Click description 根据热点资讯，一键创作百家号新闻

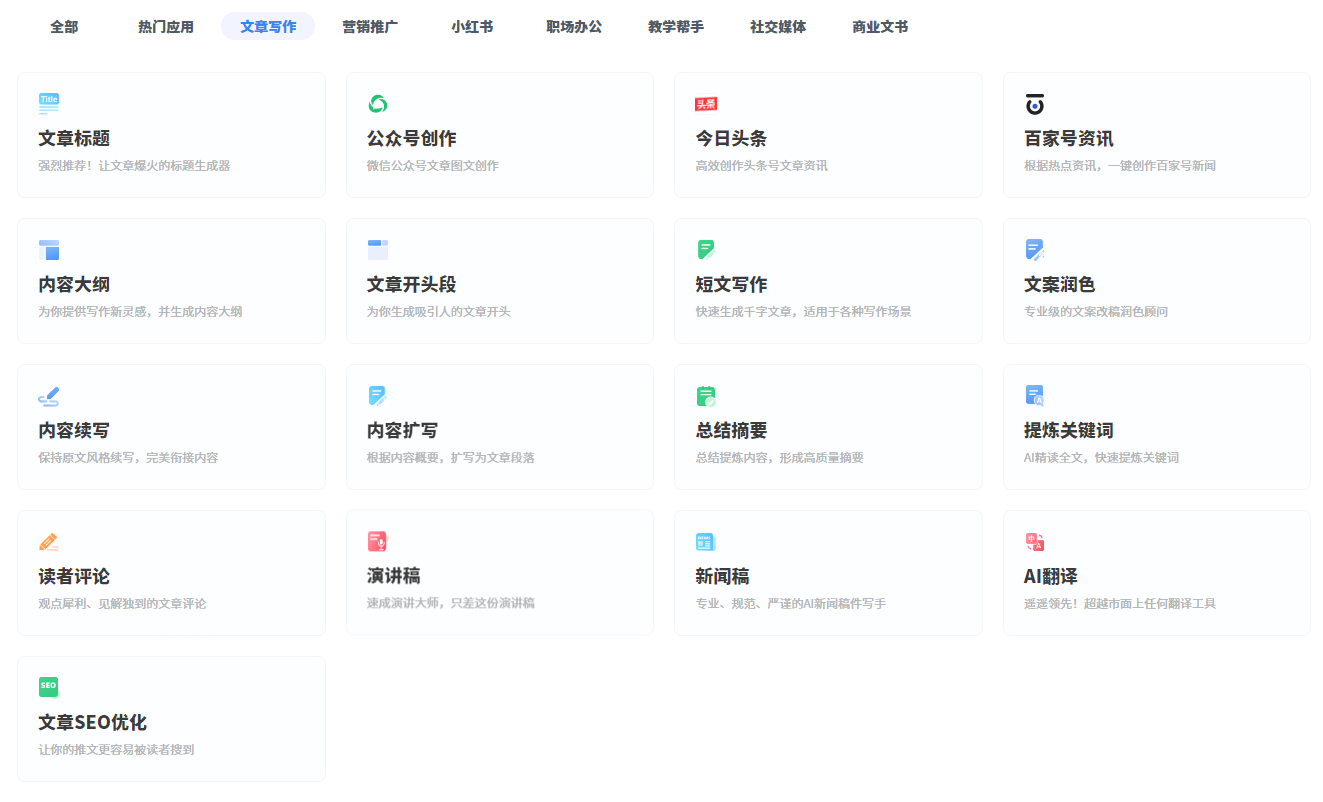(1120, 166)
